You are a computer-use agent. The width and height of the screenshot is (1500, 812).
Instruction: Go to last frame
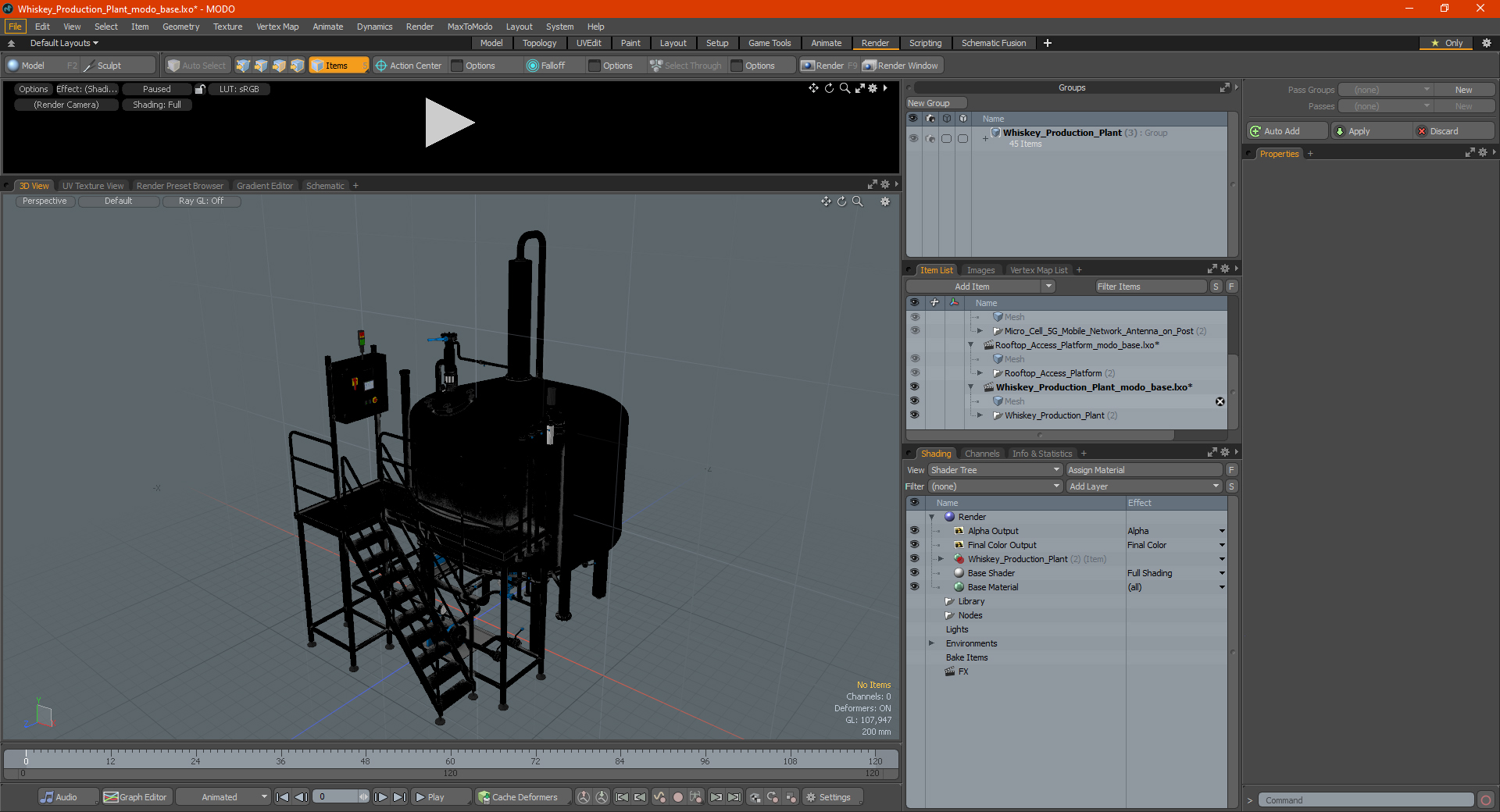[x=399, y=797]
